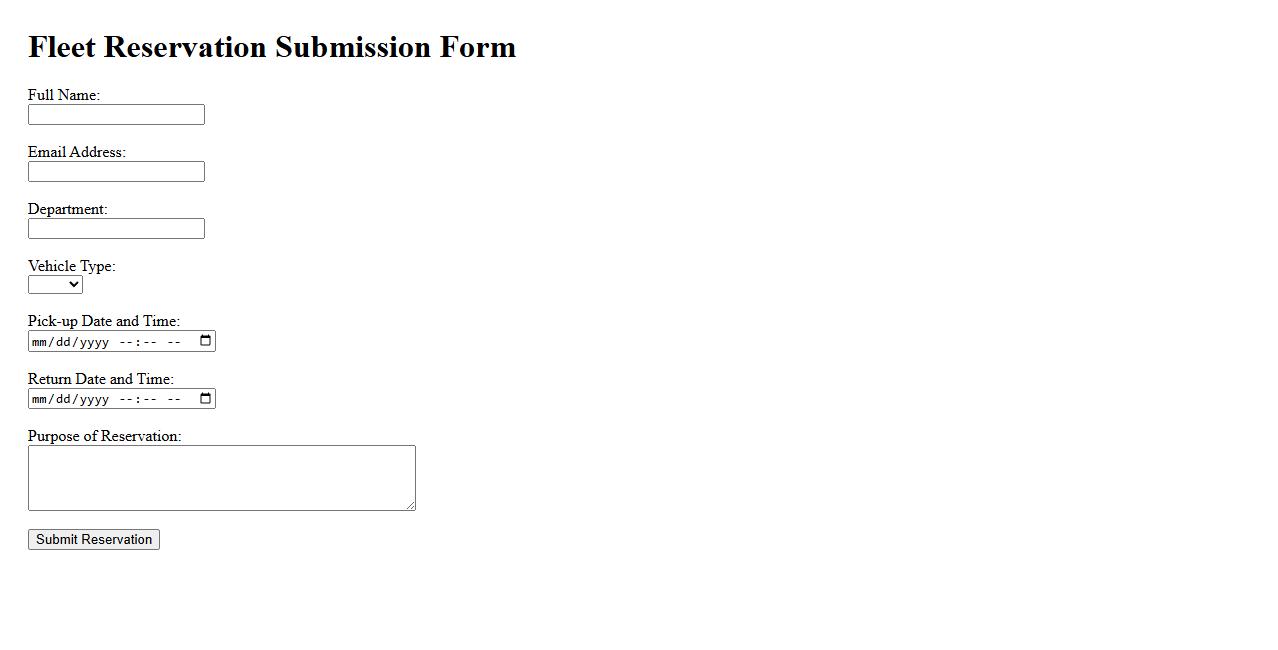The image size is (1278, 650).
Task: Select the day segment of Pick-up date
Action: pyautogui.click(x=63, y=342)
